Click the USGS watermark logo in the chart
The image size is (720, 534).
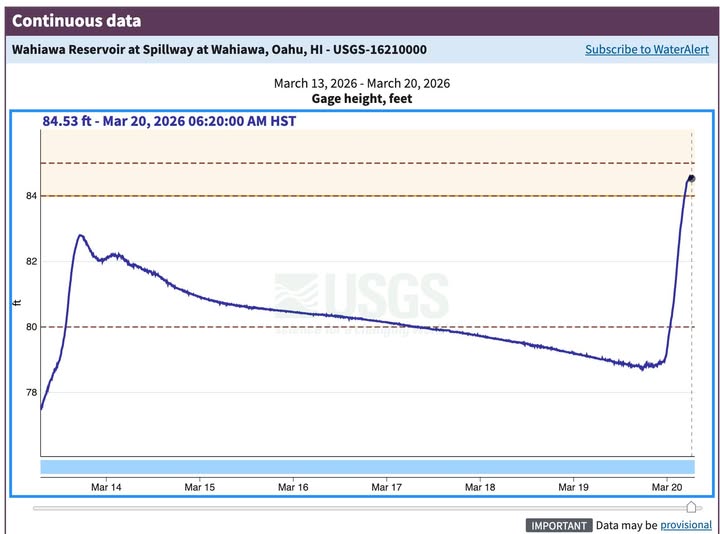point(361,296)
